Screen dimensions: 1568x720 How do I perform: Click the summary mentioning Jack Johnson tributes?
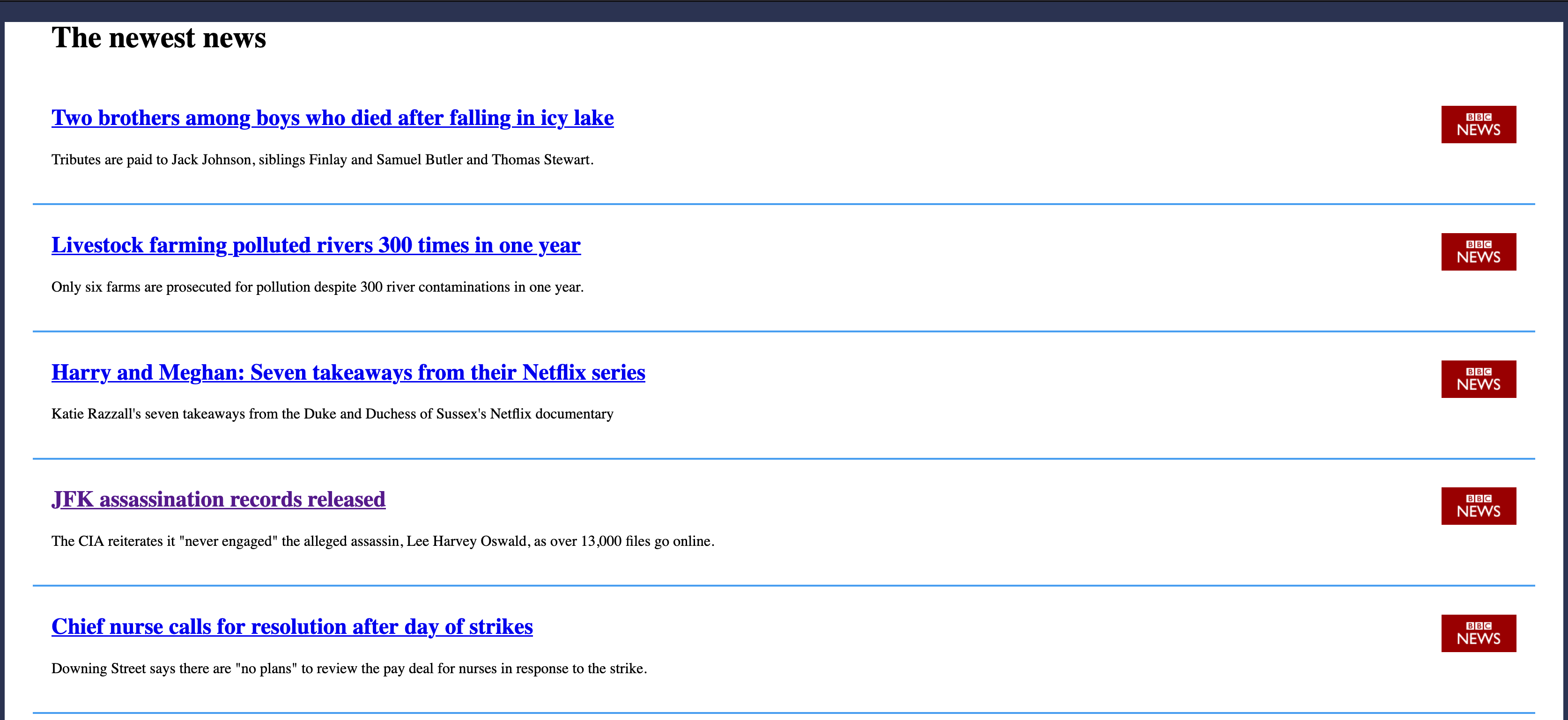pyautogui.click(x=322, y=160)
